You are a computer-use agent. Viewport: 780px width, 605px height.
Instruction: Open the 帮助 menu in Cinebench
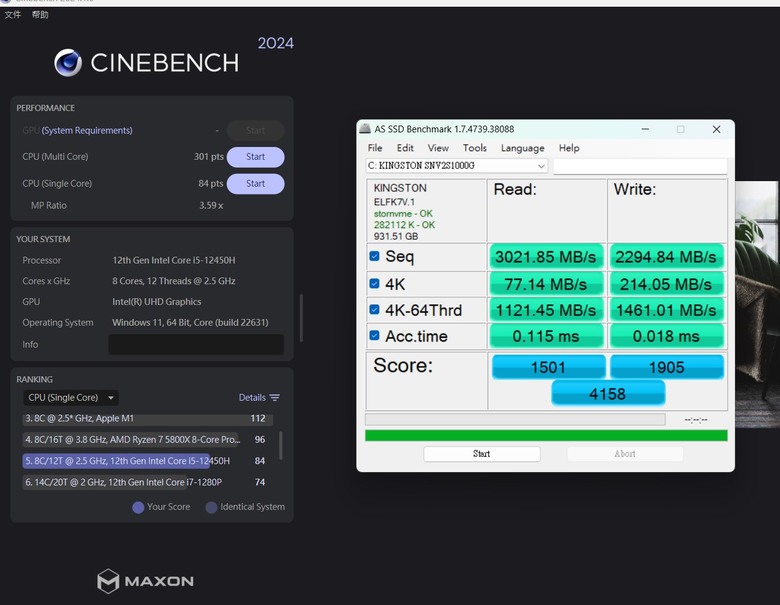pos(40,14)
